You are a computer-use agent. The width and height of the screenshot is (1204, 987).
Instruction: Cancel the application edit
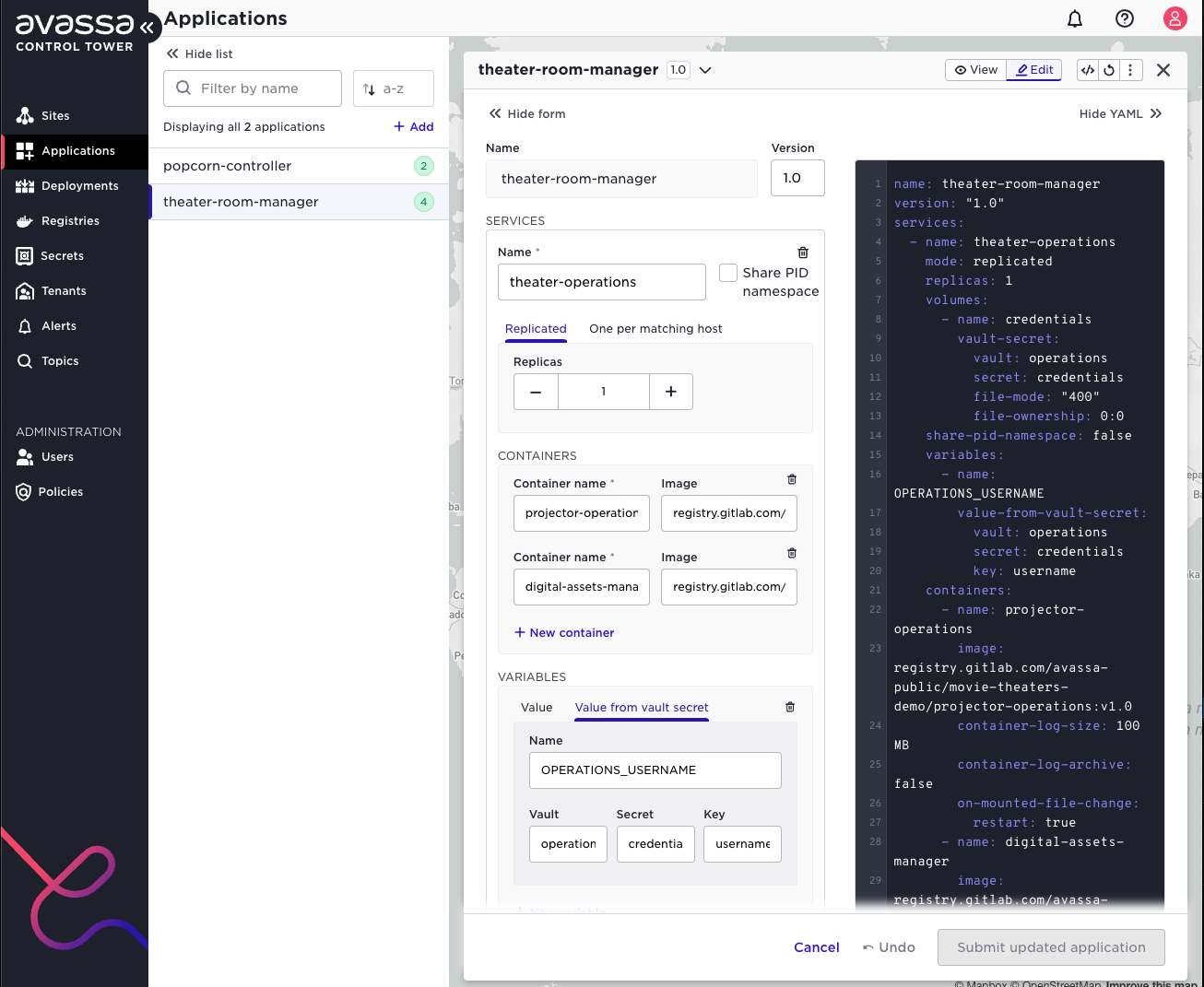click(817, 947)
